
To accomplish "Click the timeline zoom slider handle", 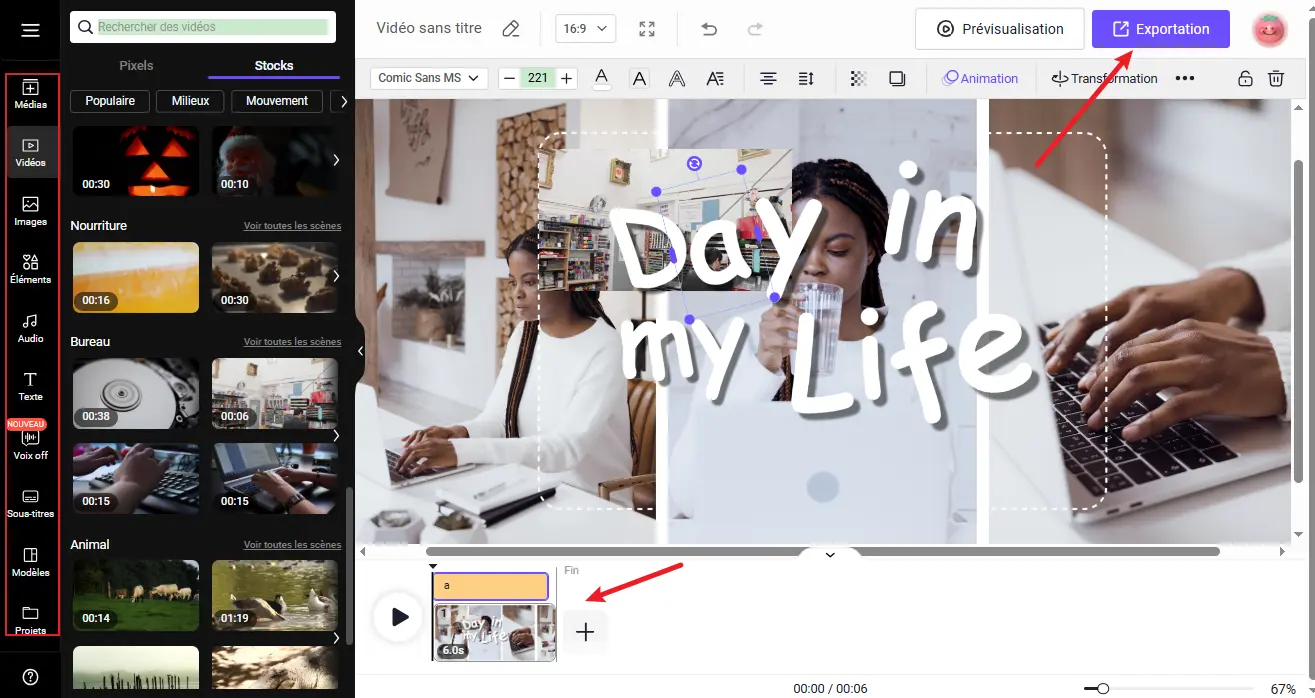I will pos(1102,689).
